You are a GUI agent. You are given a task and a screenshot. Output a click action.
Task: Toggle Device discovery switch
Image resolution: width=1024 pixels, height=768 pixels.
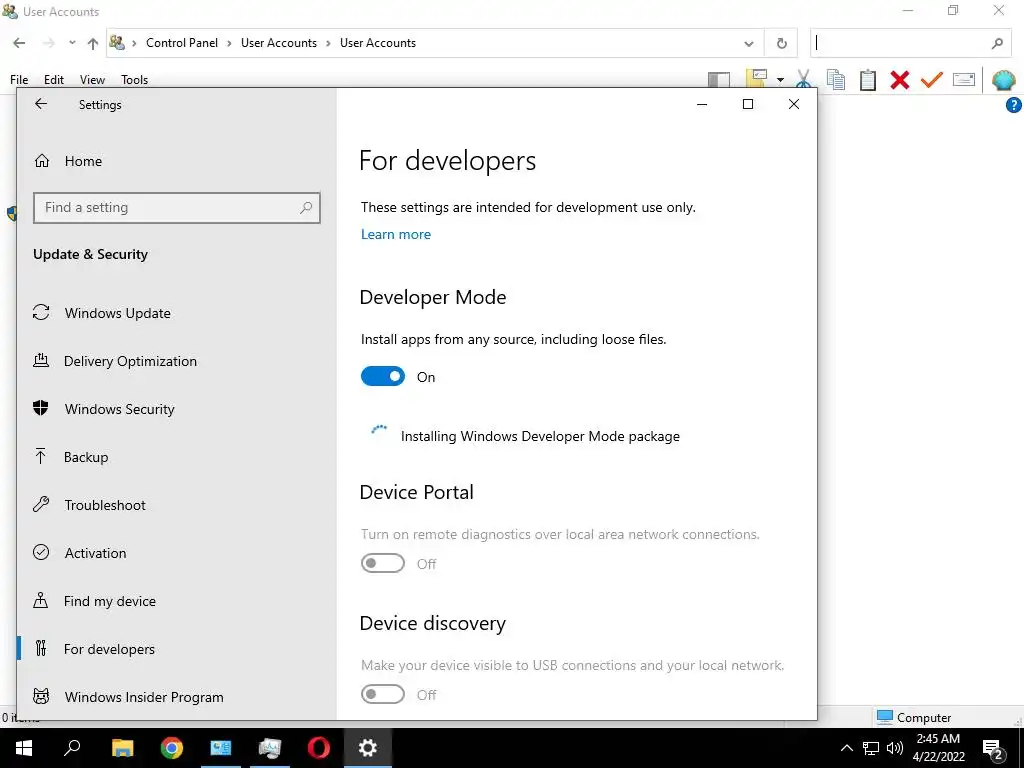coord(383,694)
